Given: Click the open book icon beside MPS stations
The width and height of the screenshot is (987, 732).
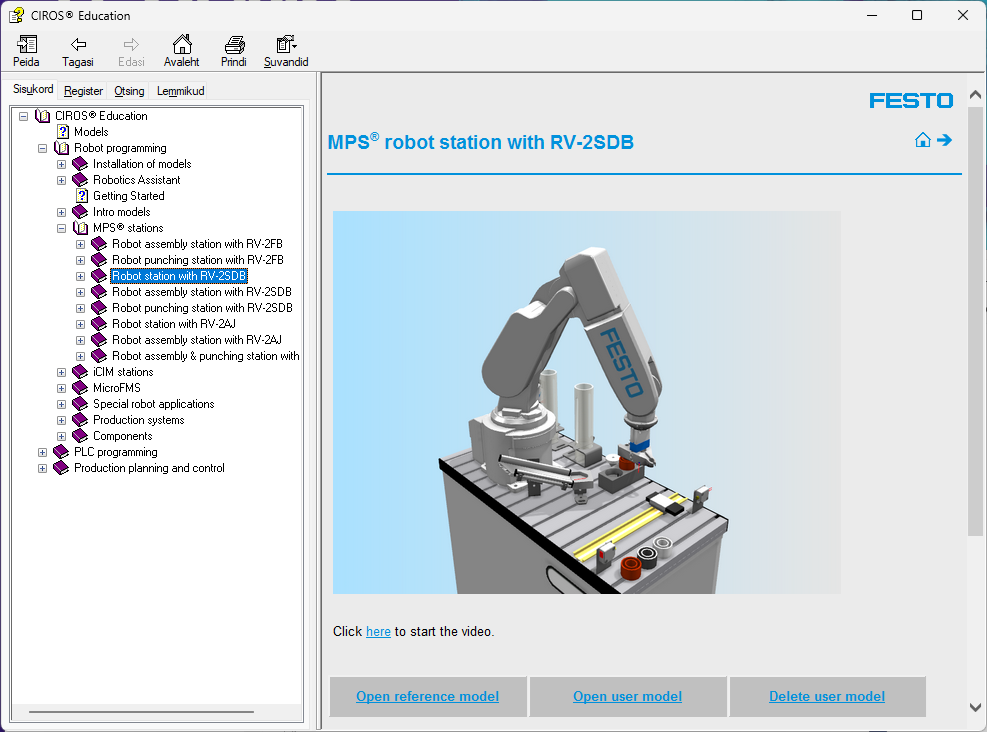Looking at the screenshot, I should 81,228.
